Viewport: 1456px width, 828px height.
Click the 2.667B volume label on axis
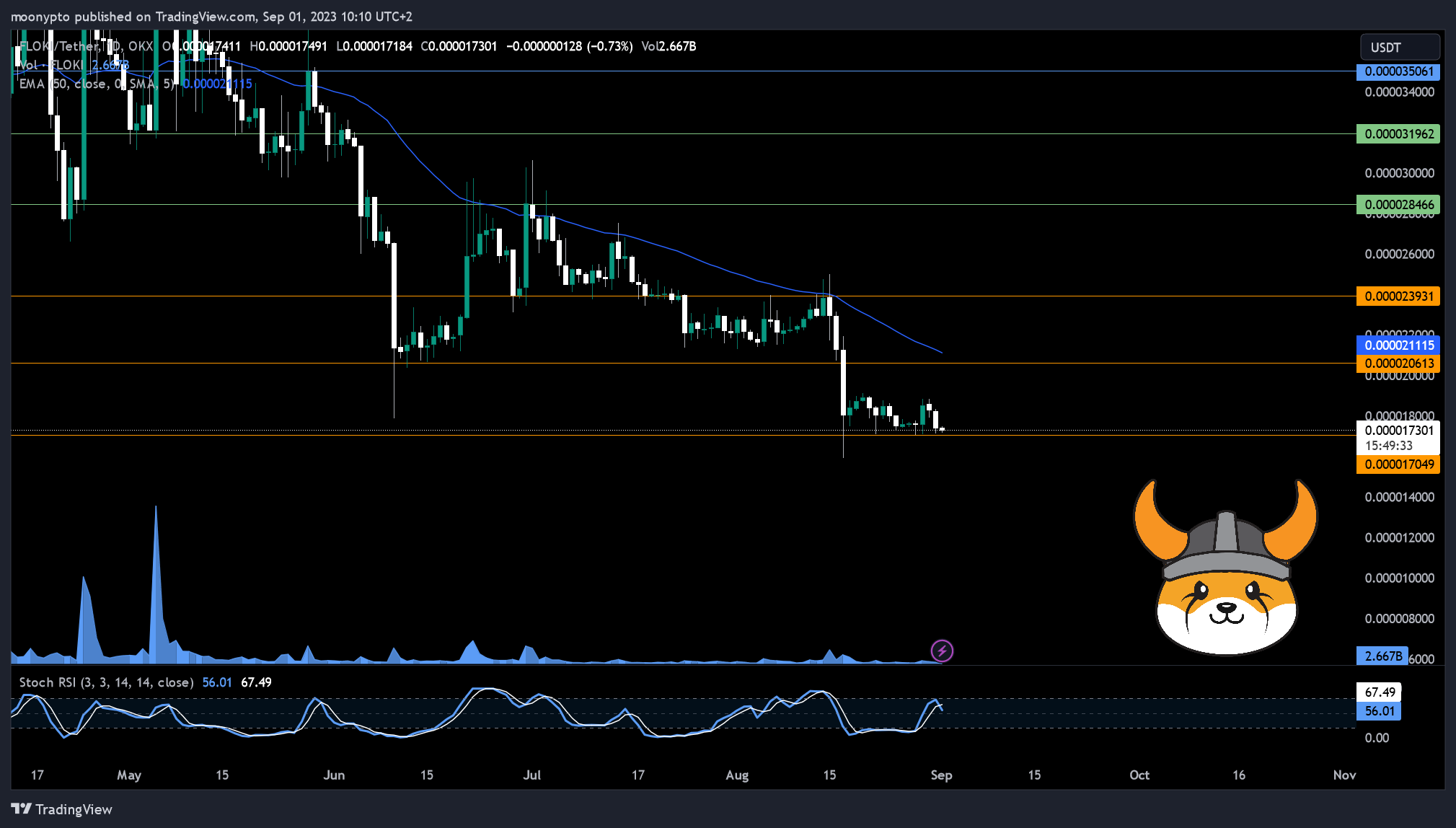[1382, 656]
